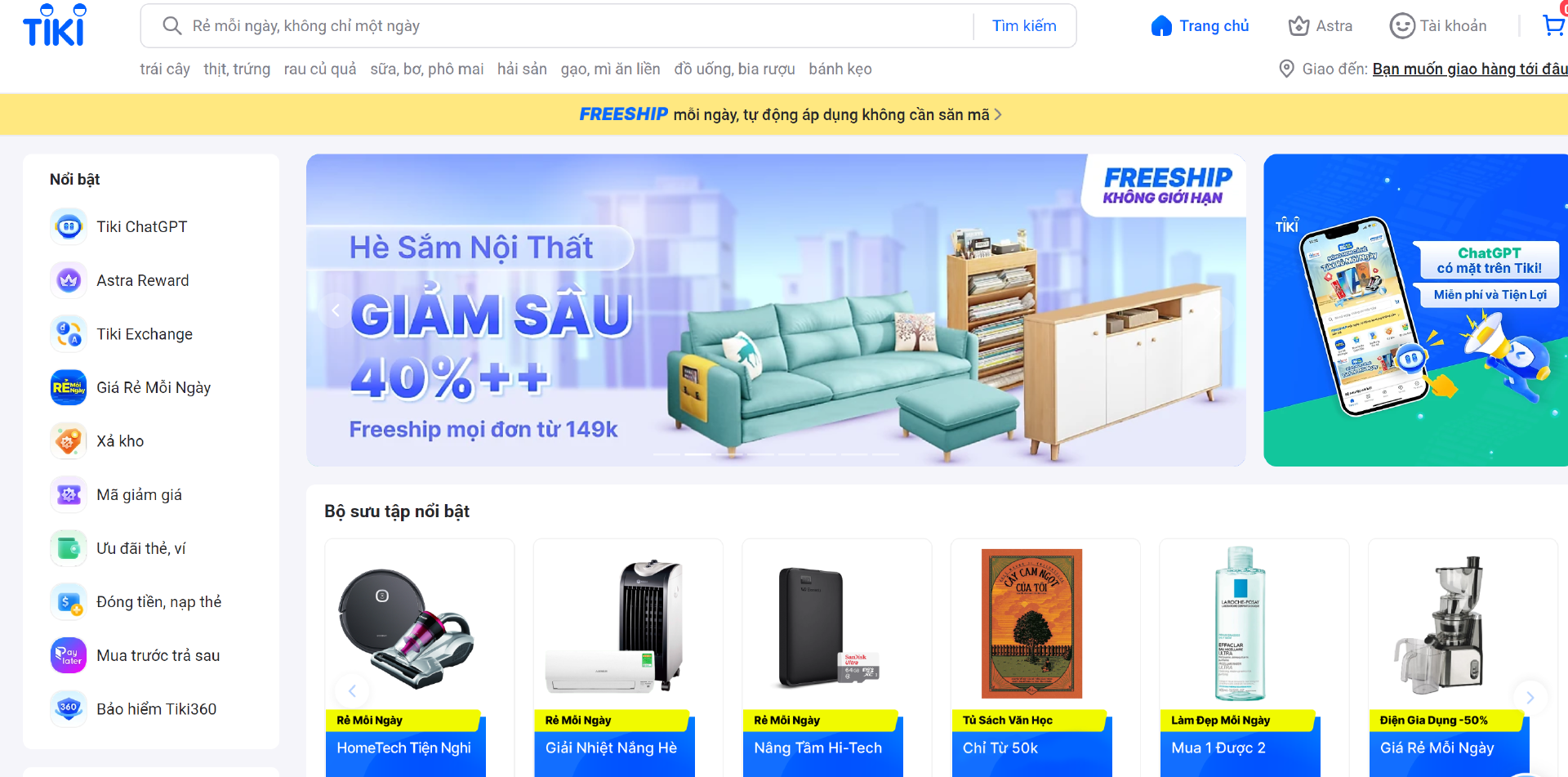Open the shopping cart icon
The image size is (1568, 777).
coord(1552,25)
